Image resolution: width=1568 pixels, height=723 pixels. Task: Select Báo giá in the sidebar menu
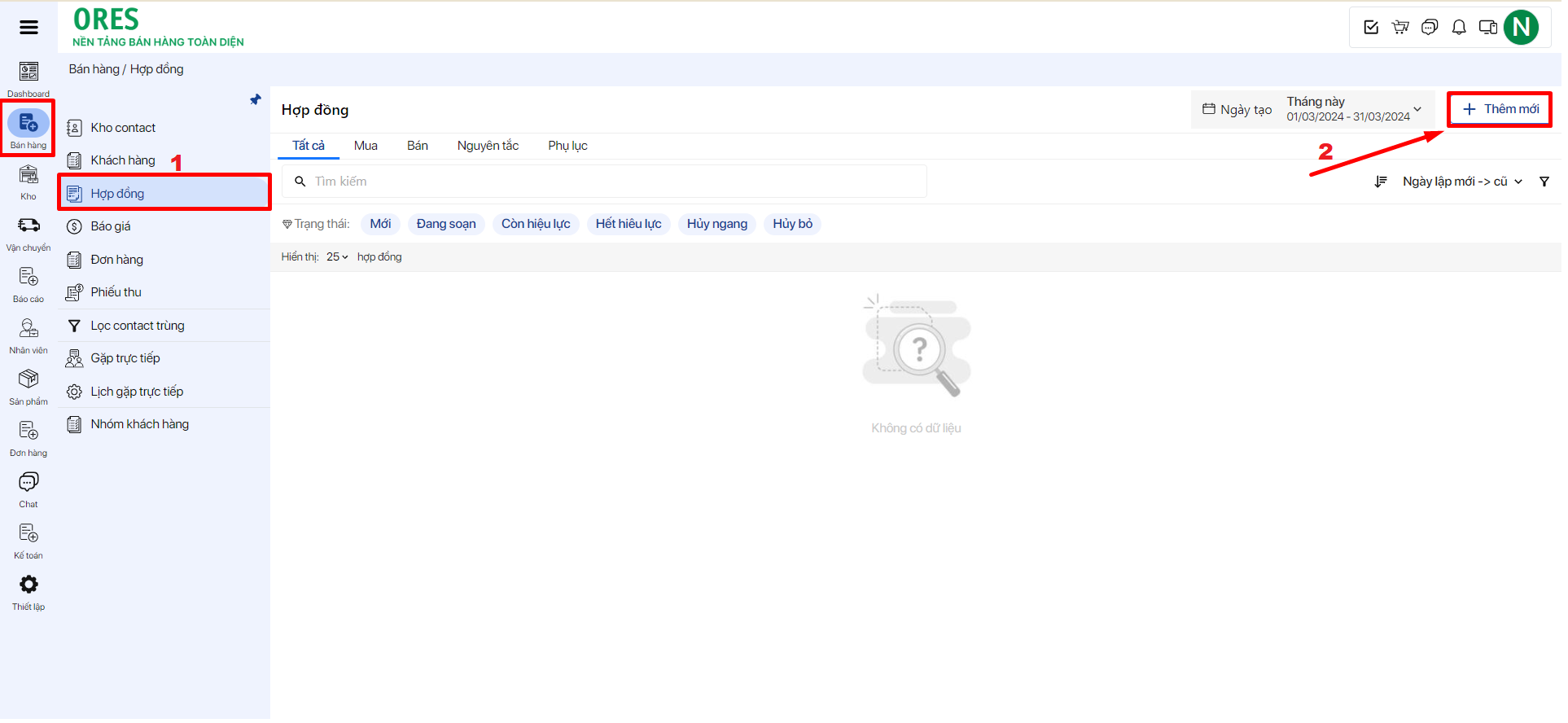[111, 226]
